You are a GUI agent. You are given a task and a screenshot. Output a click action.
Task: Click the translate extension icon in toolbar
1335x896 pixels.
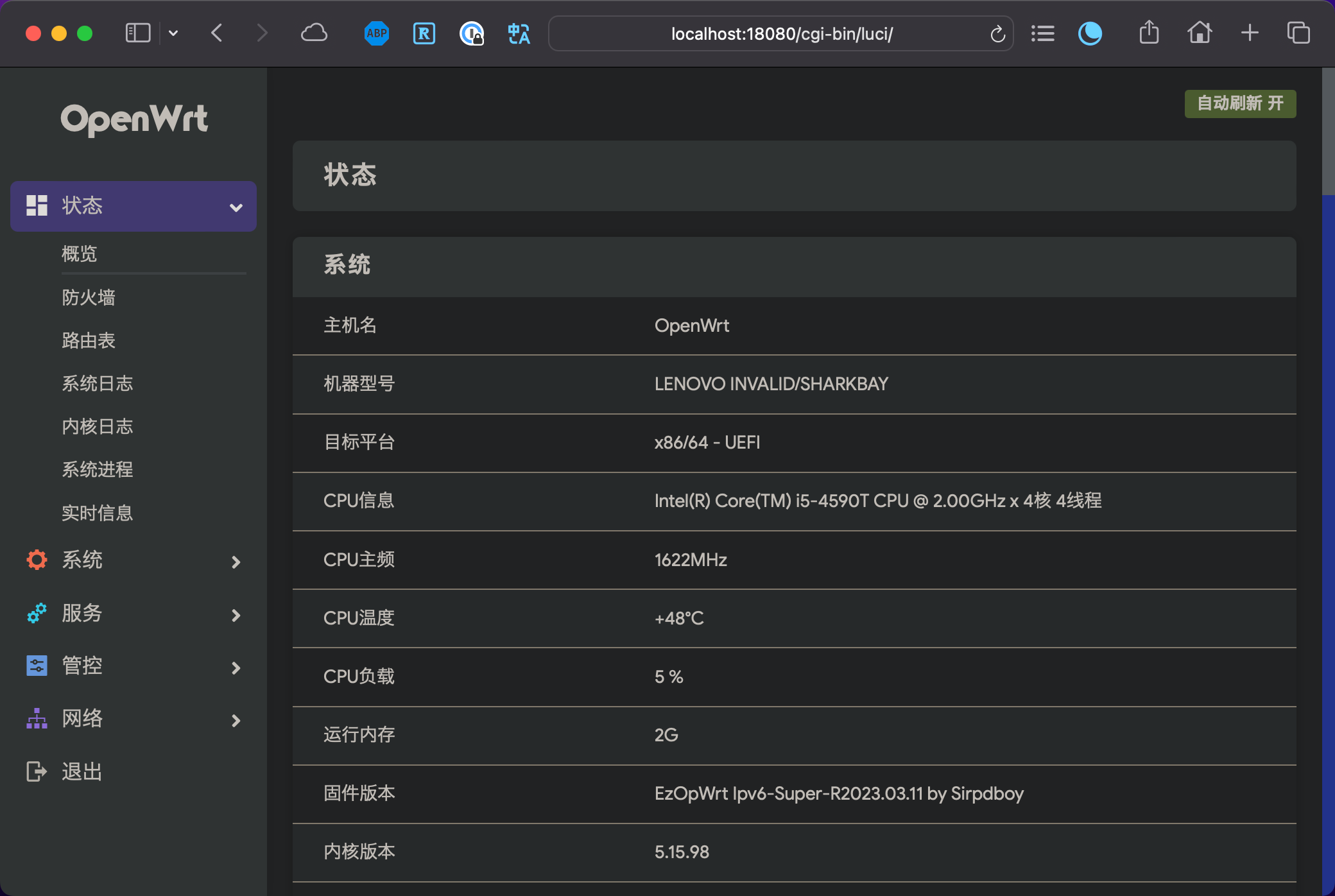click(x=519, y=33)
